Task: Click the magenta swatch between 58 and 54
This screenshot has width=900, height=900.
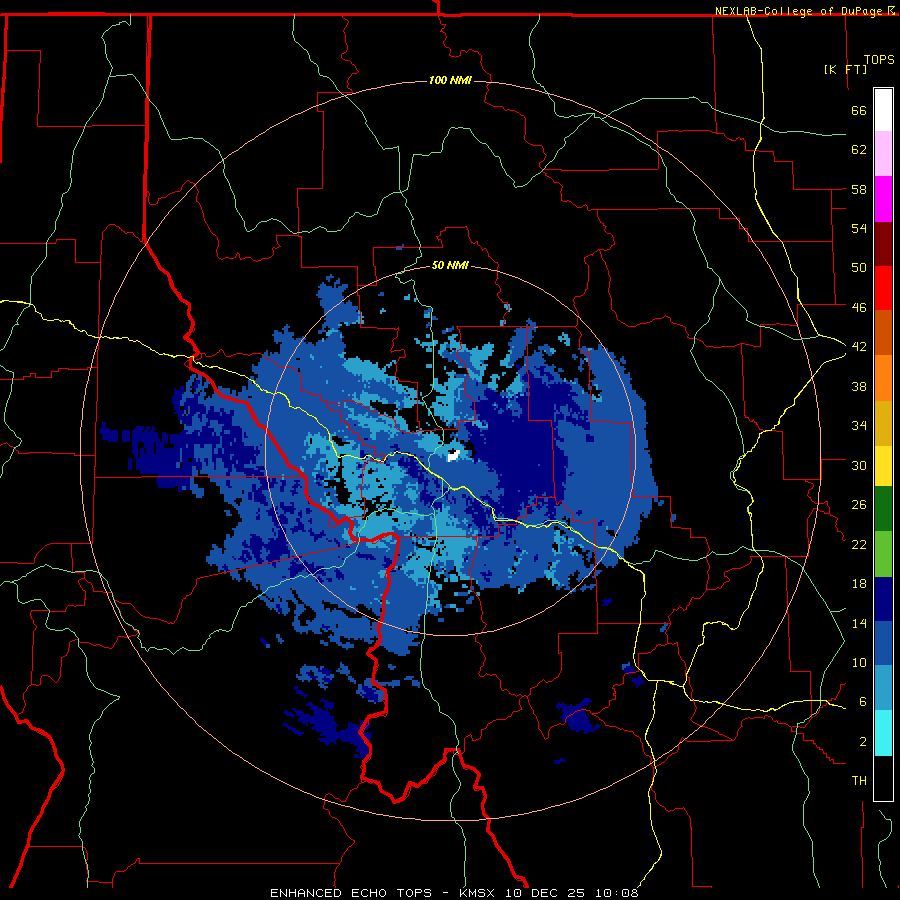Action: point(883,199)
